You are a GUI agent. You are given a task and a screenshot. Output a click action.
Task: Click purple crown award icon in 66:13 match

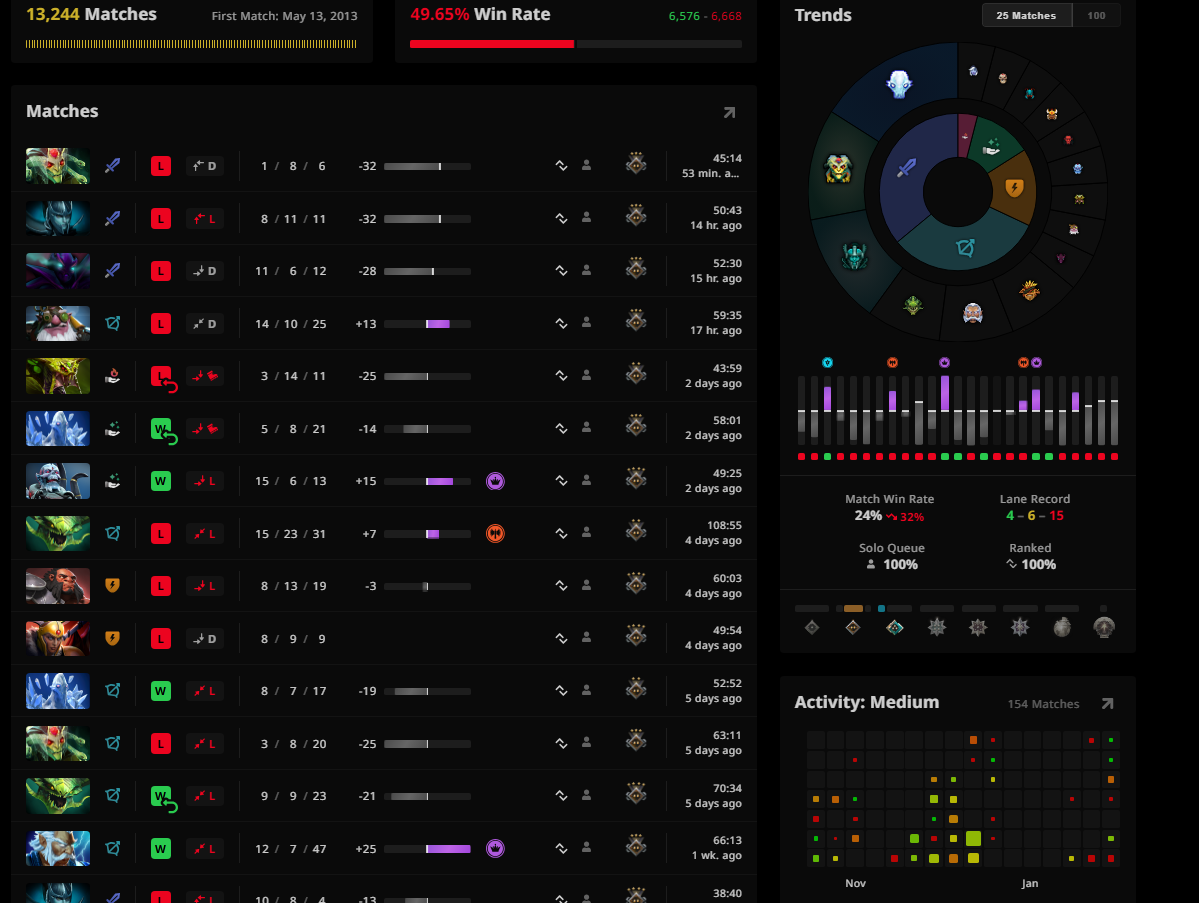click(x=496, y=849)
